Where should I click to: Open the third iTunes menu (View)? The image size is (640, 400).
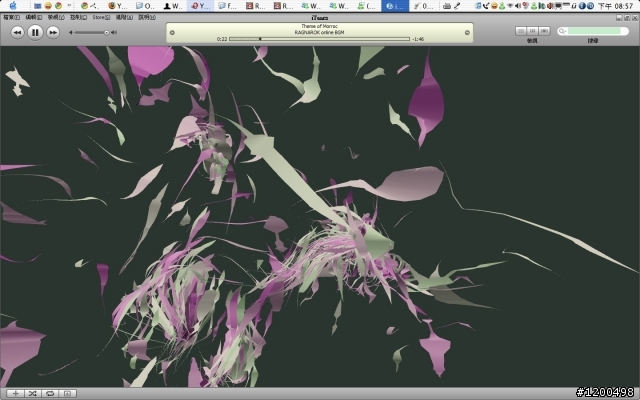[x=56, y=18]
